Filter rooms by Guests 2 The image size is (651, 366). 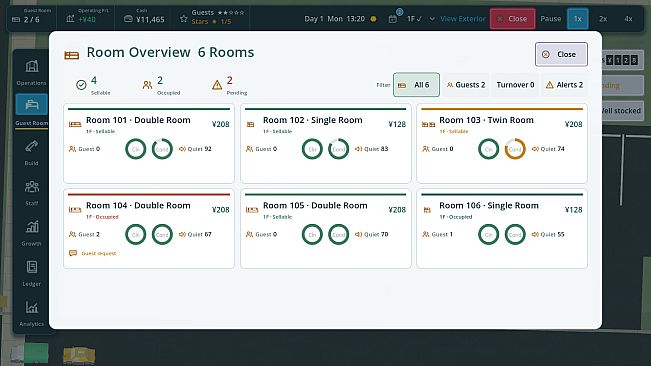click(466, 85)
